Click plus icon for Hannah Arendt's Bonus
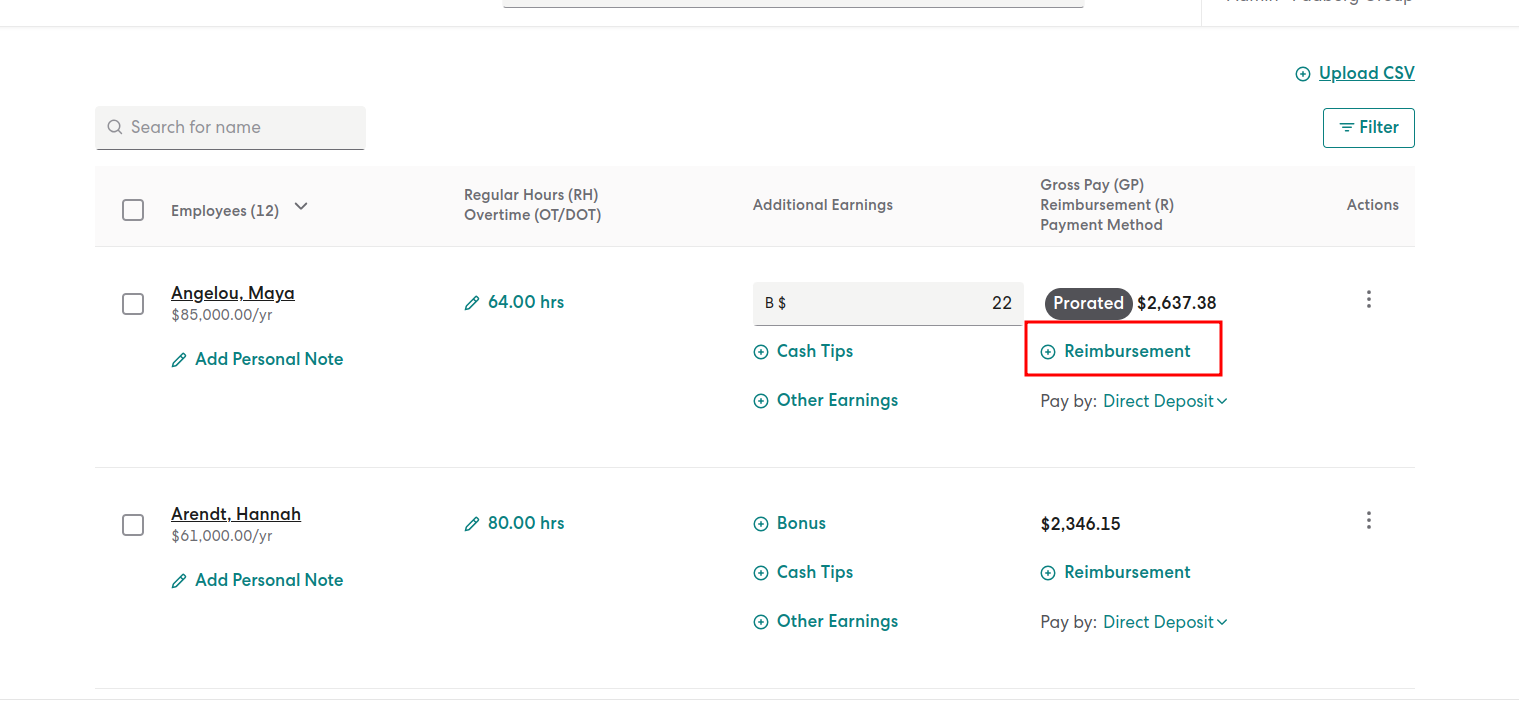 click(x=761, y=524)
